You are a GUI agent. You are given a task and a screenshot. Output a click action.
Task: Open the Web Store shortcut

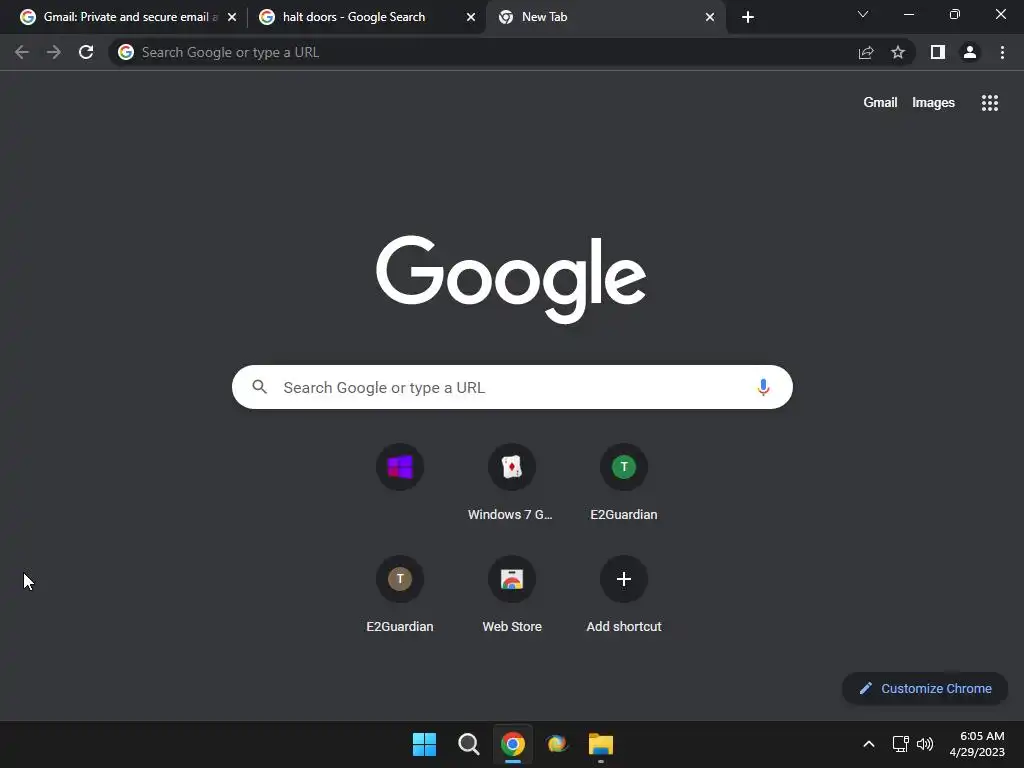511,595
